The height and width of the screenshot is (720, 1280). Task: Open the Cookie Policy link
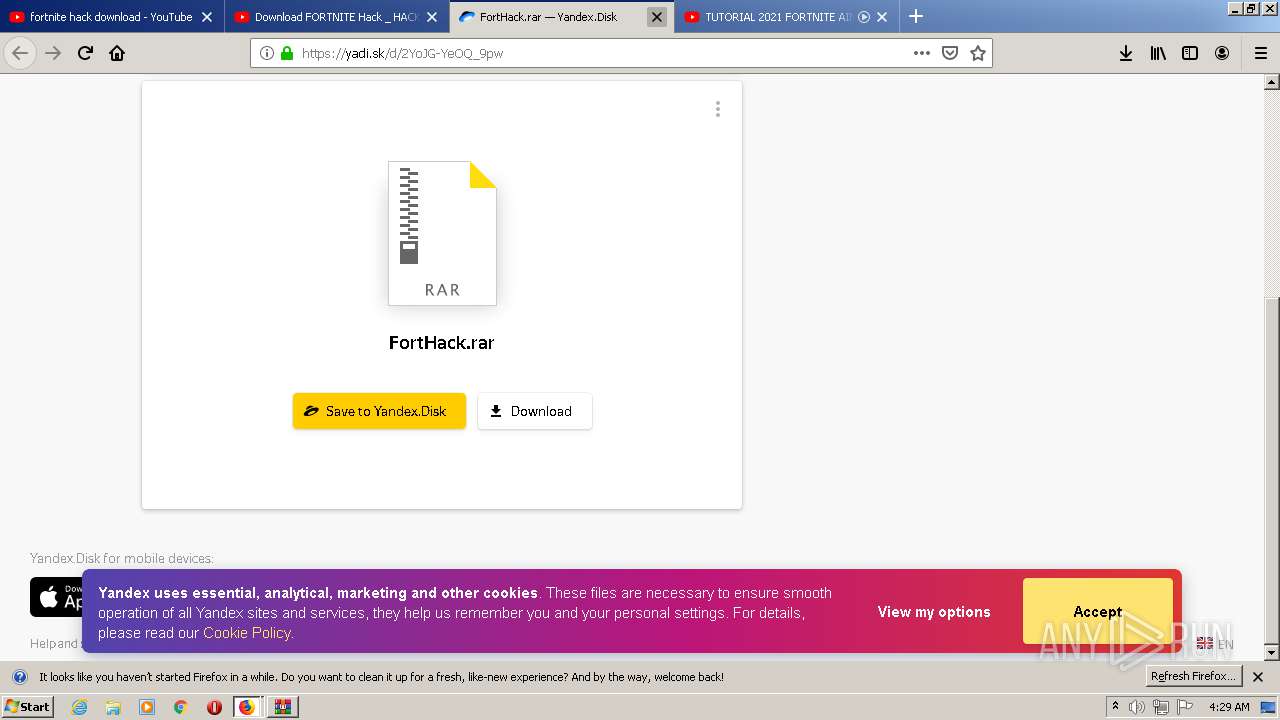[x=247, y=633]
